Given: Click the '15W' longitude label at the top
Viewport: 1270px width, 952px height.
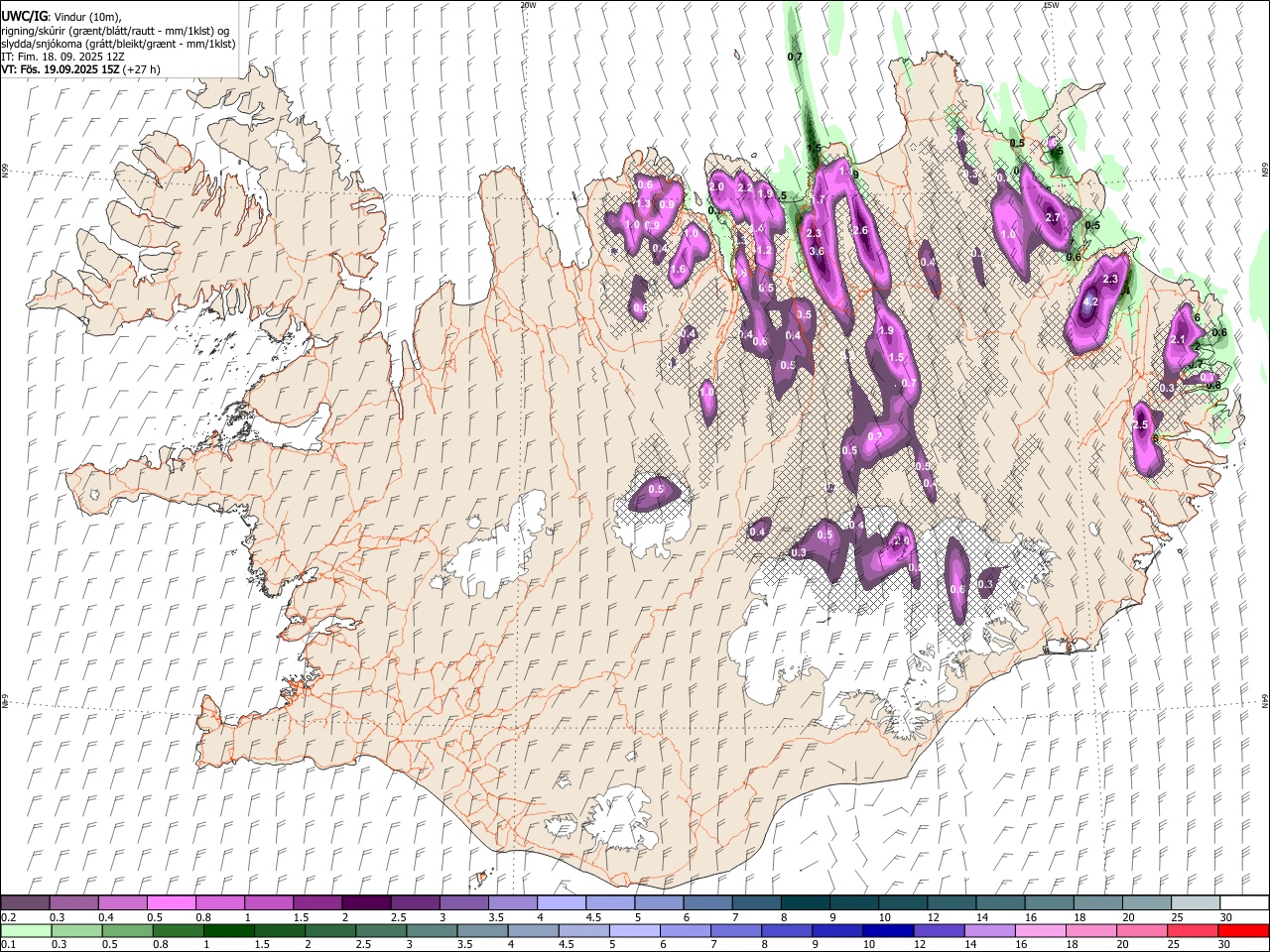Looking at the screenshot, I should click(1051, 5).
